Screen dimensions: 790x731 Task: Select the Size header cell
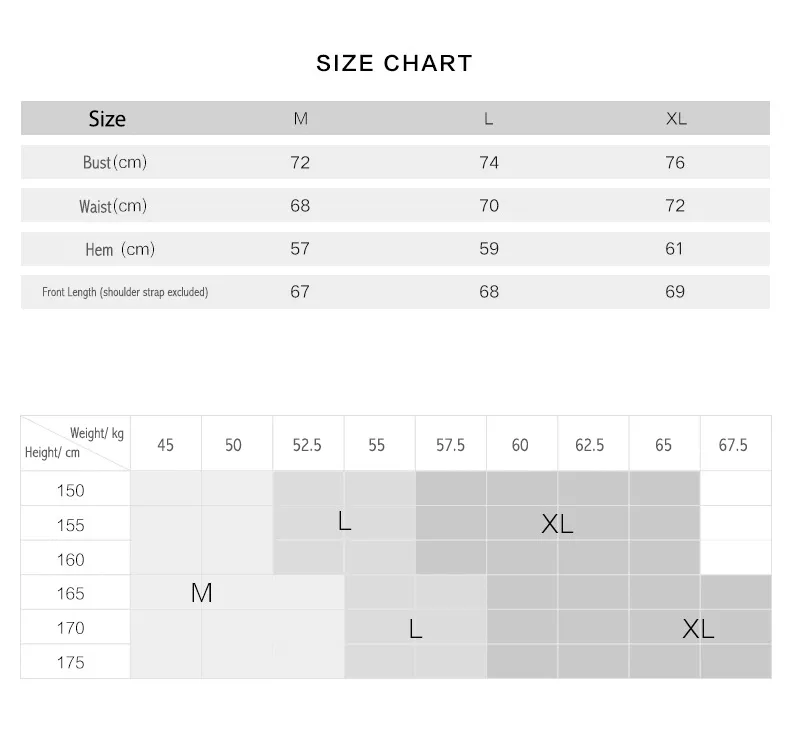[107, 119]
